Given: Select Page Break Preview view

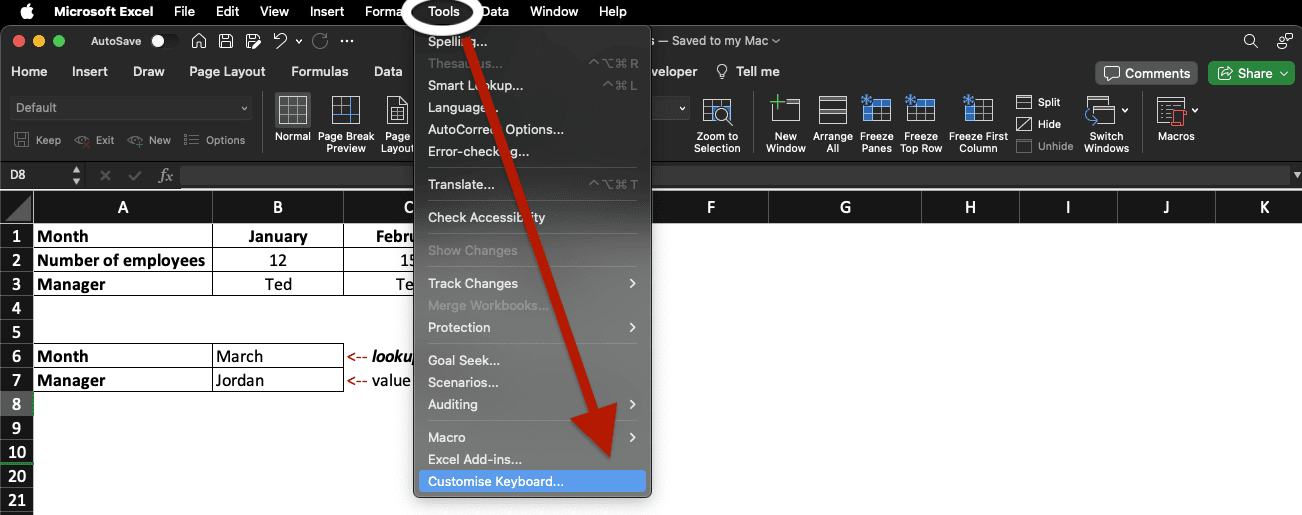Looking at the screenshot, I should 346,124.
